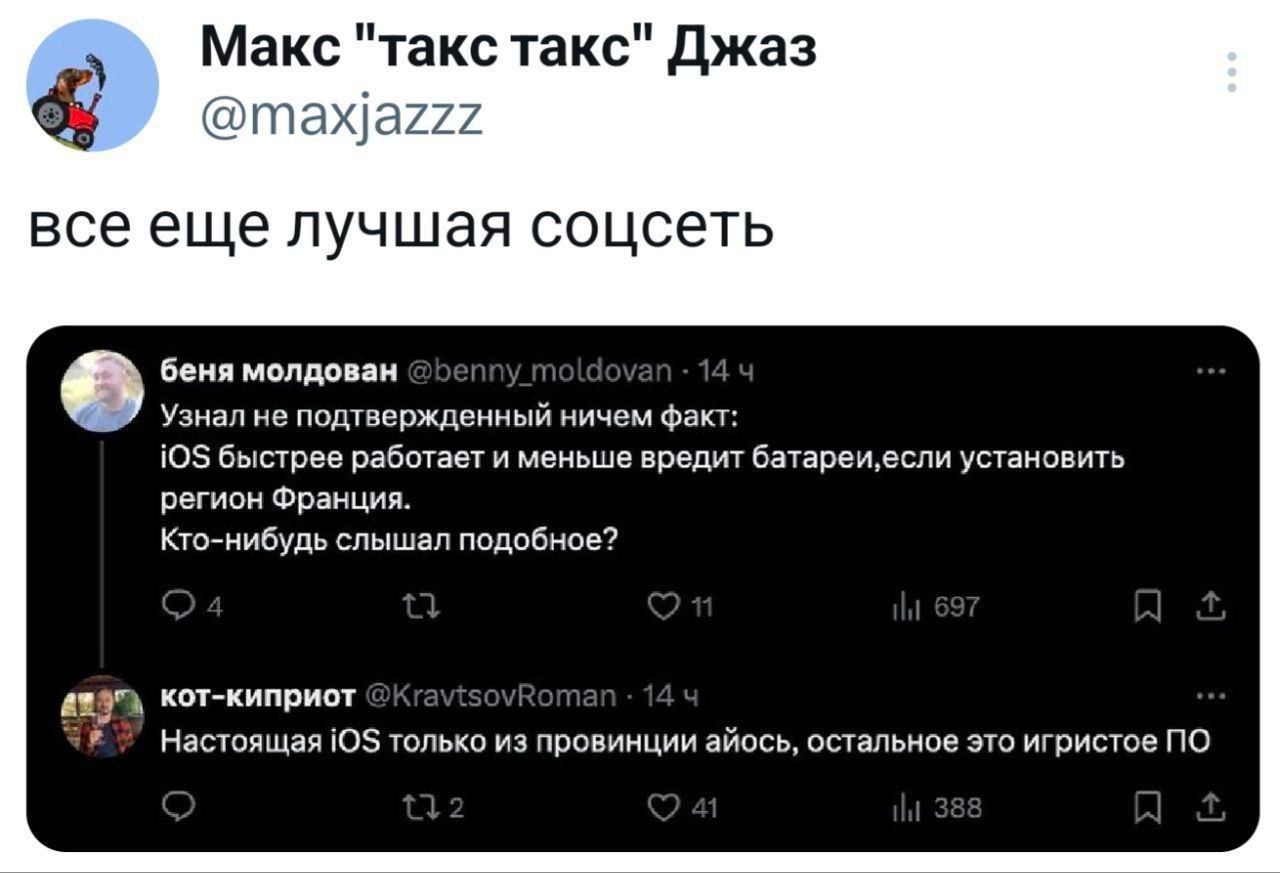This screenshot has height=873, width=1280.
Task: Like беня молдован's tweet with 11 likes
Action: point(663,606)
